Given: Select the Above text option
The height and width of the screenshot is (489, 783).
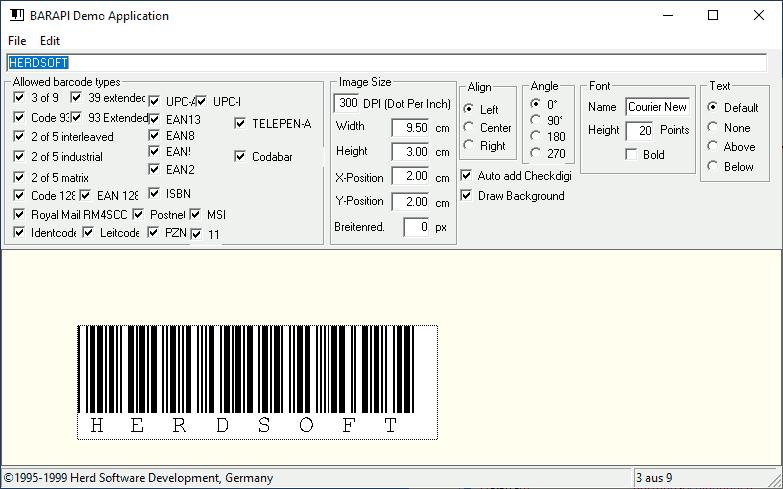Looking at the screenshot, I should tap(713, 146).
